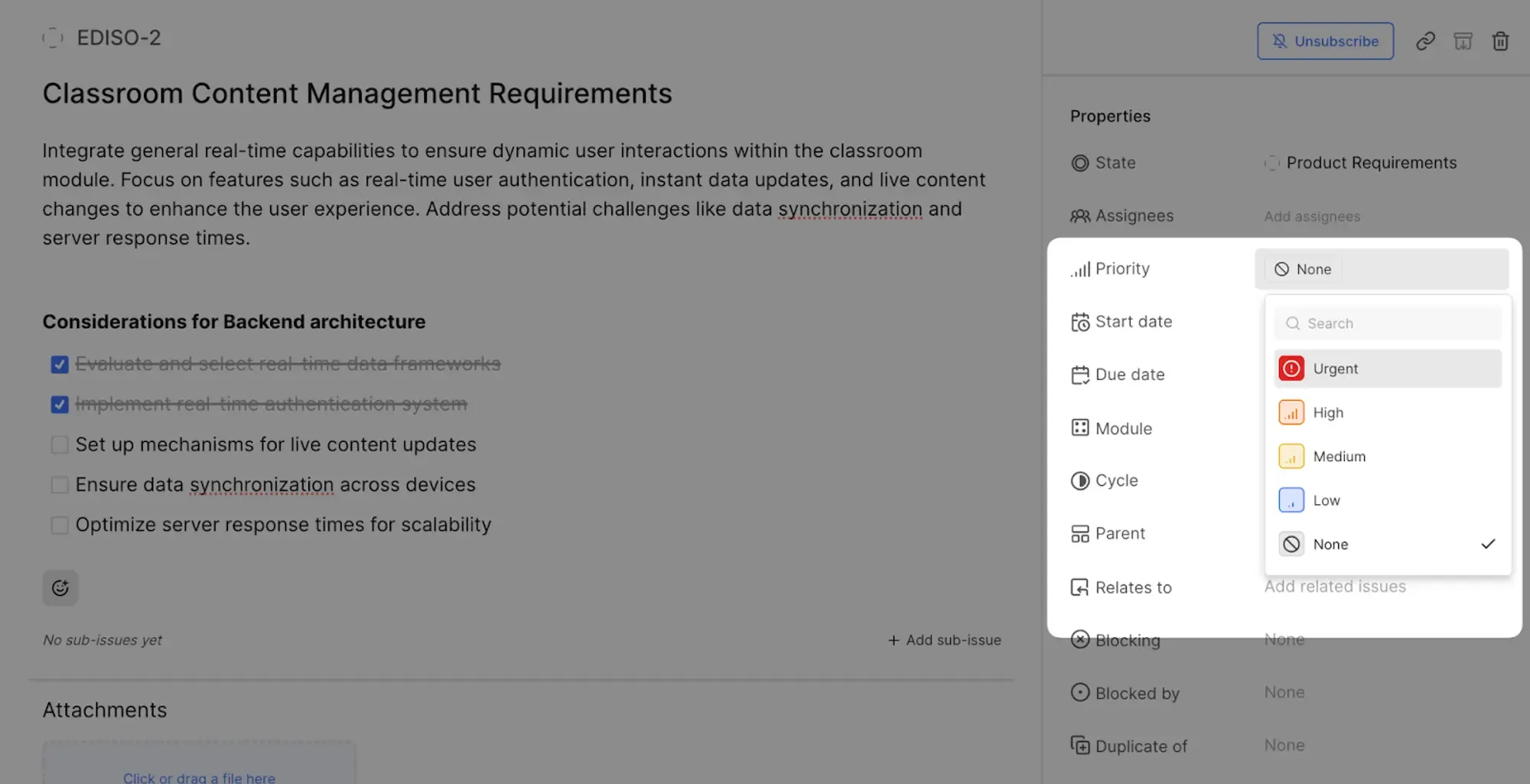
Task: Click the blue Low priority icon
Action: [1291, 500]
